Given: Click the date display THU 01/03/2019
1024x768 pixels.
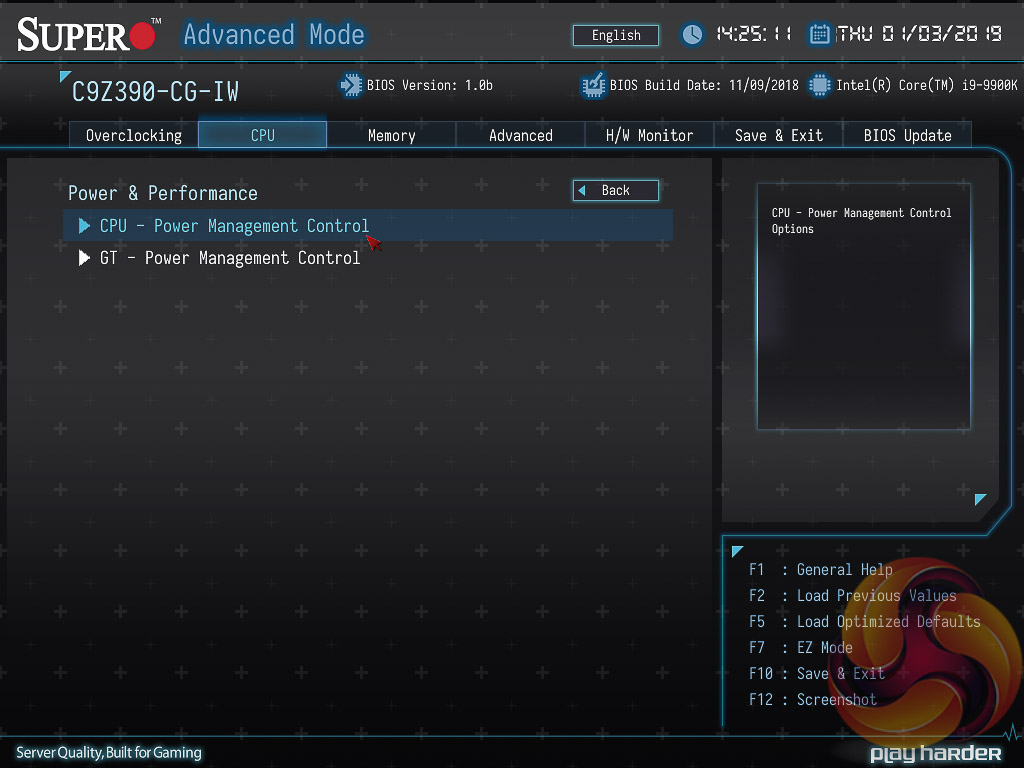Looking at the screenshot, I should [919, 34].
